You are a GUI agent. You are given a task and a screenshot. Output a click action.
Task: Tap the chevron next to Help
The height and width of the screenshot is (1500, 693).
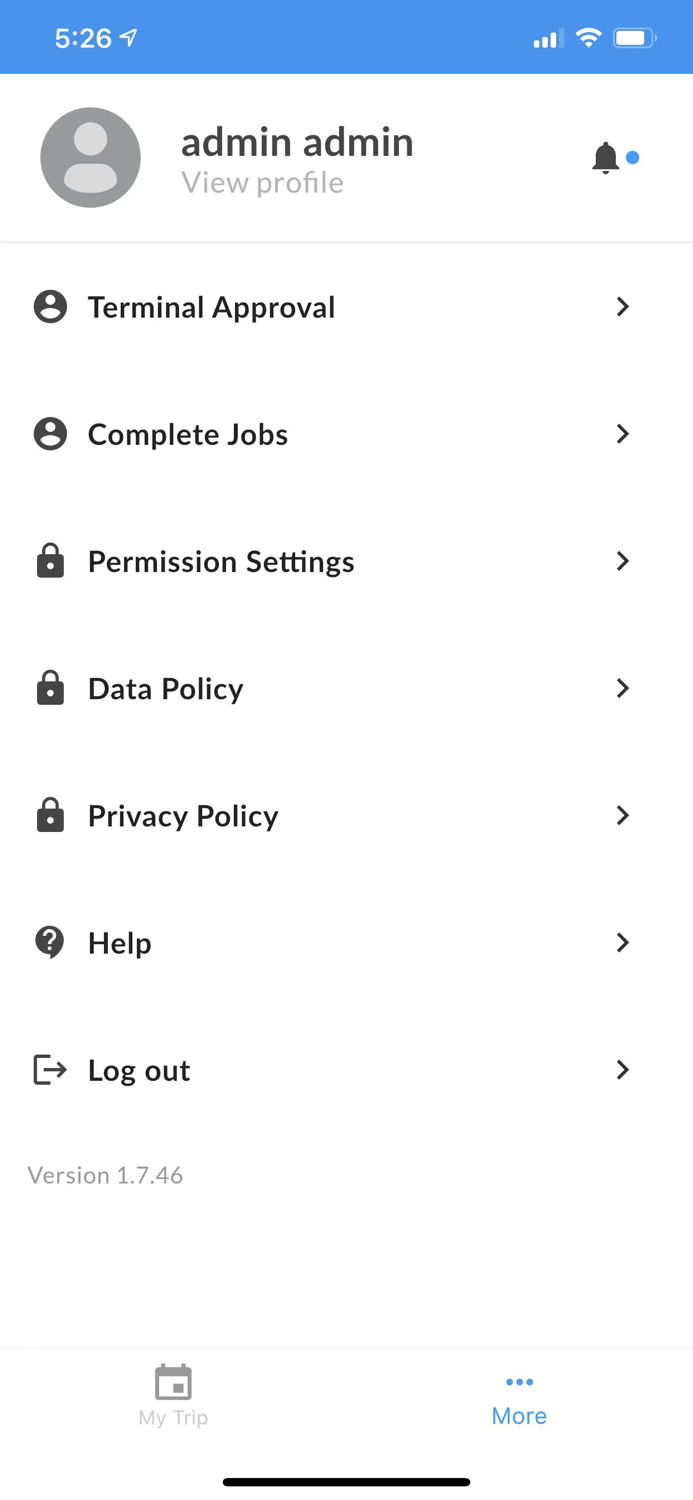[622, 942]
